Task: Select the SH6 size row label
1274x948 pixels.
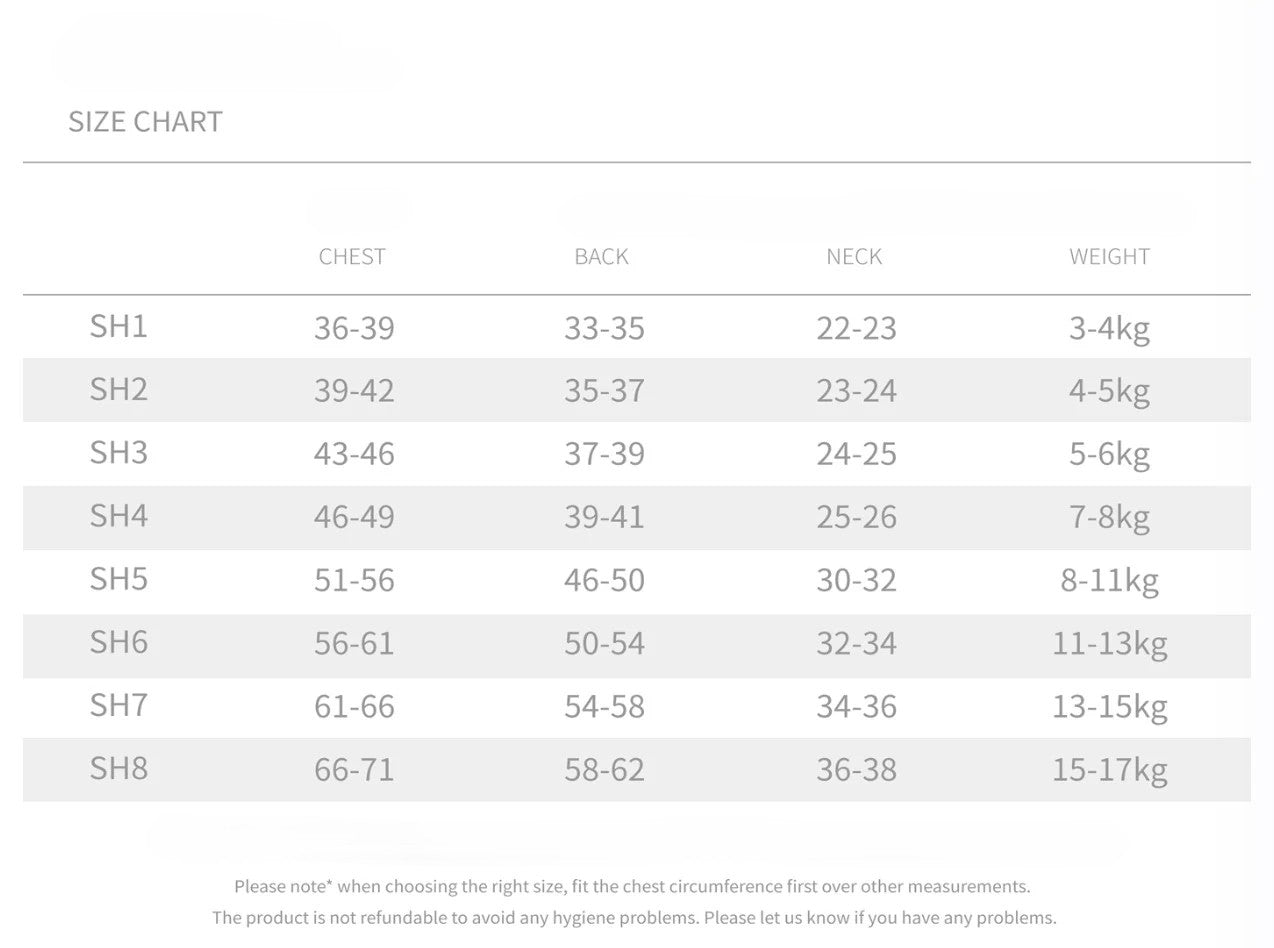Action: tap(119, 641)
